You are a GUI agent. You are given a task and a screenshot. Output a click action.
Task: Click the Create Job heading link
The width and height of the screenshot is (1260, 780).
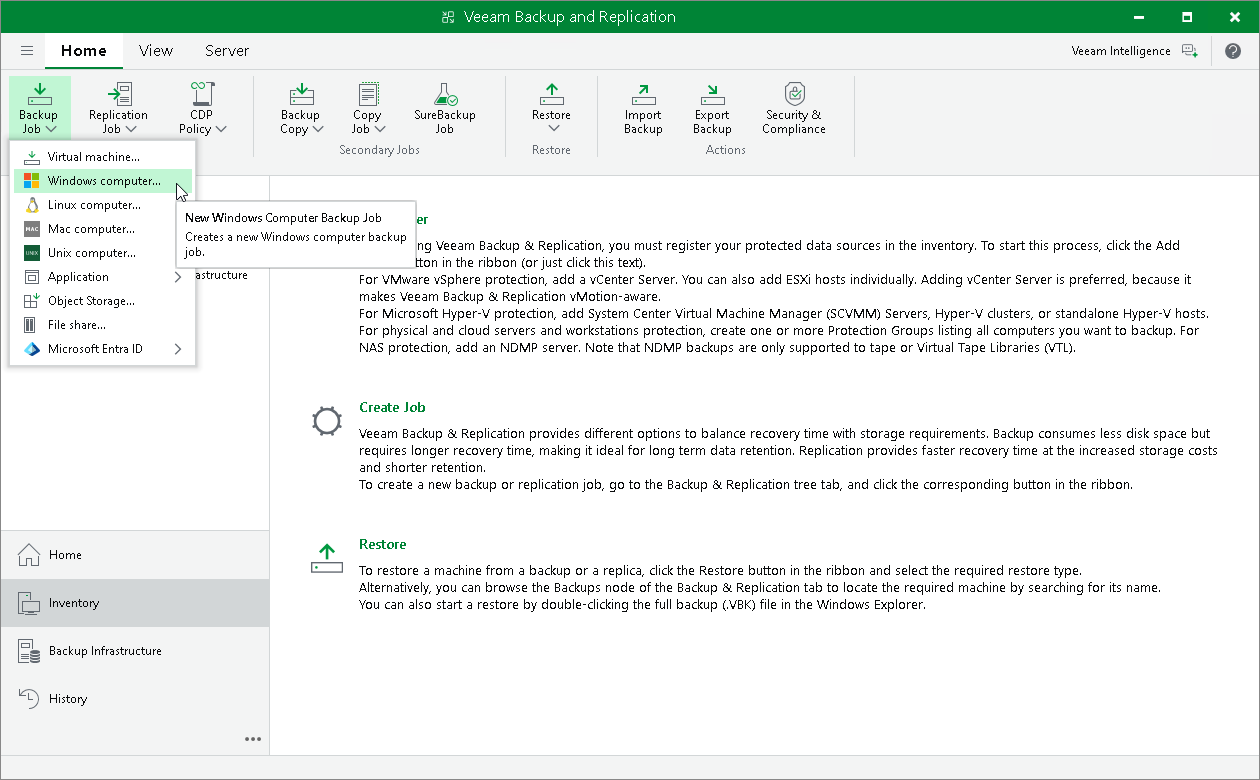coord(392,407)
